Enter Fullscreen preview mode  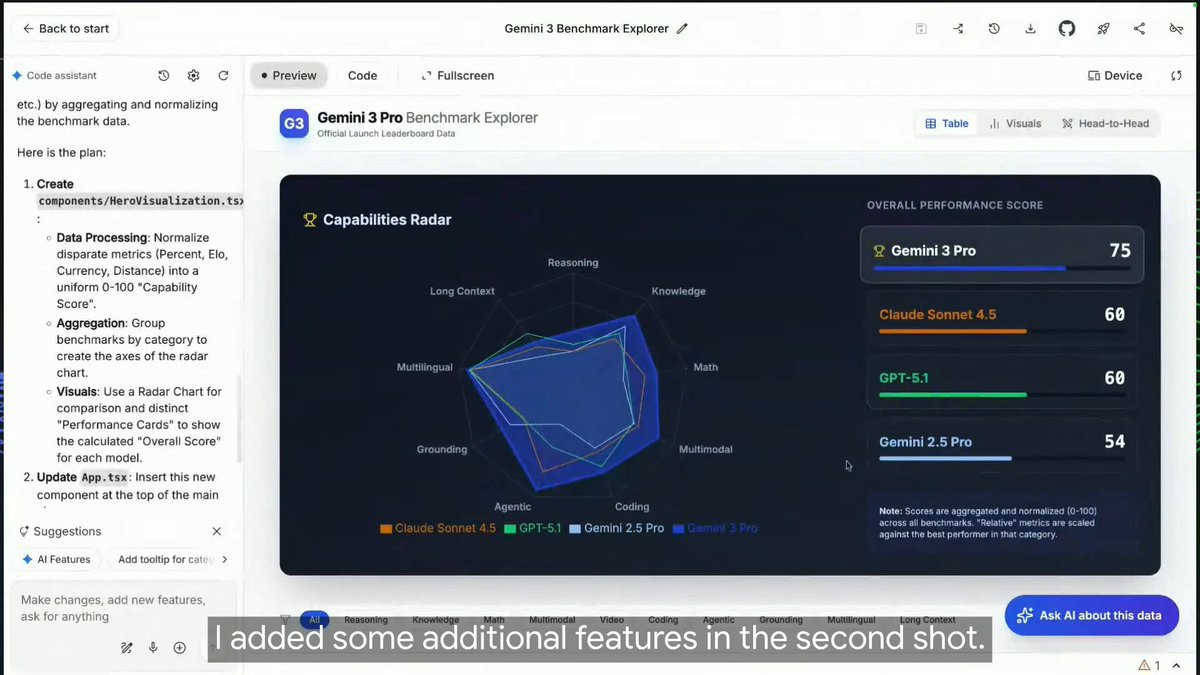(458, 75)
